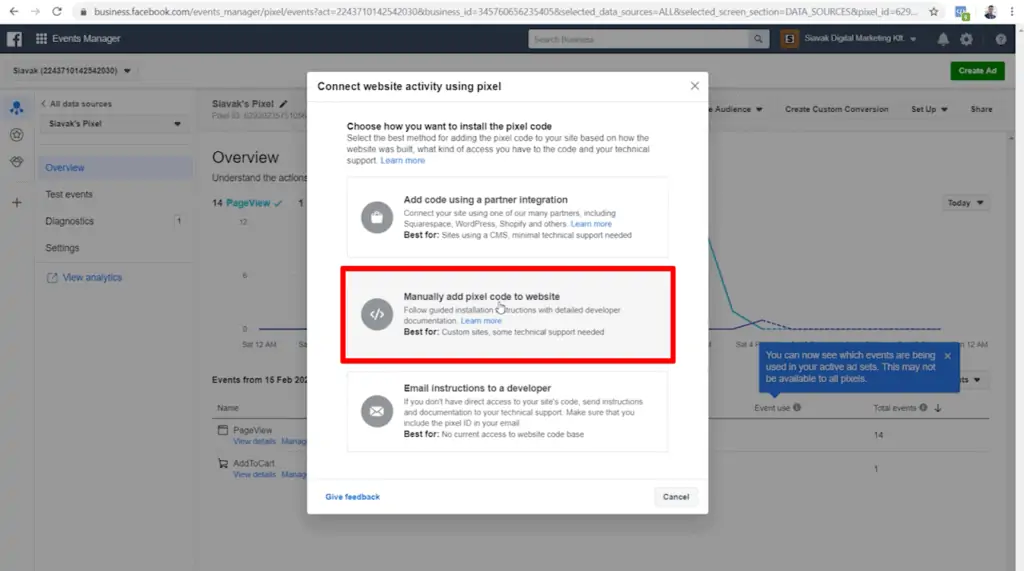Click the search magnifier icon
The height and width of the screenshot is (571, 1024).
758,39
